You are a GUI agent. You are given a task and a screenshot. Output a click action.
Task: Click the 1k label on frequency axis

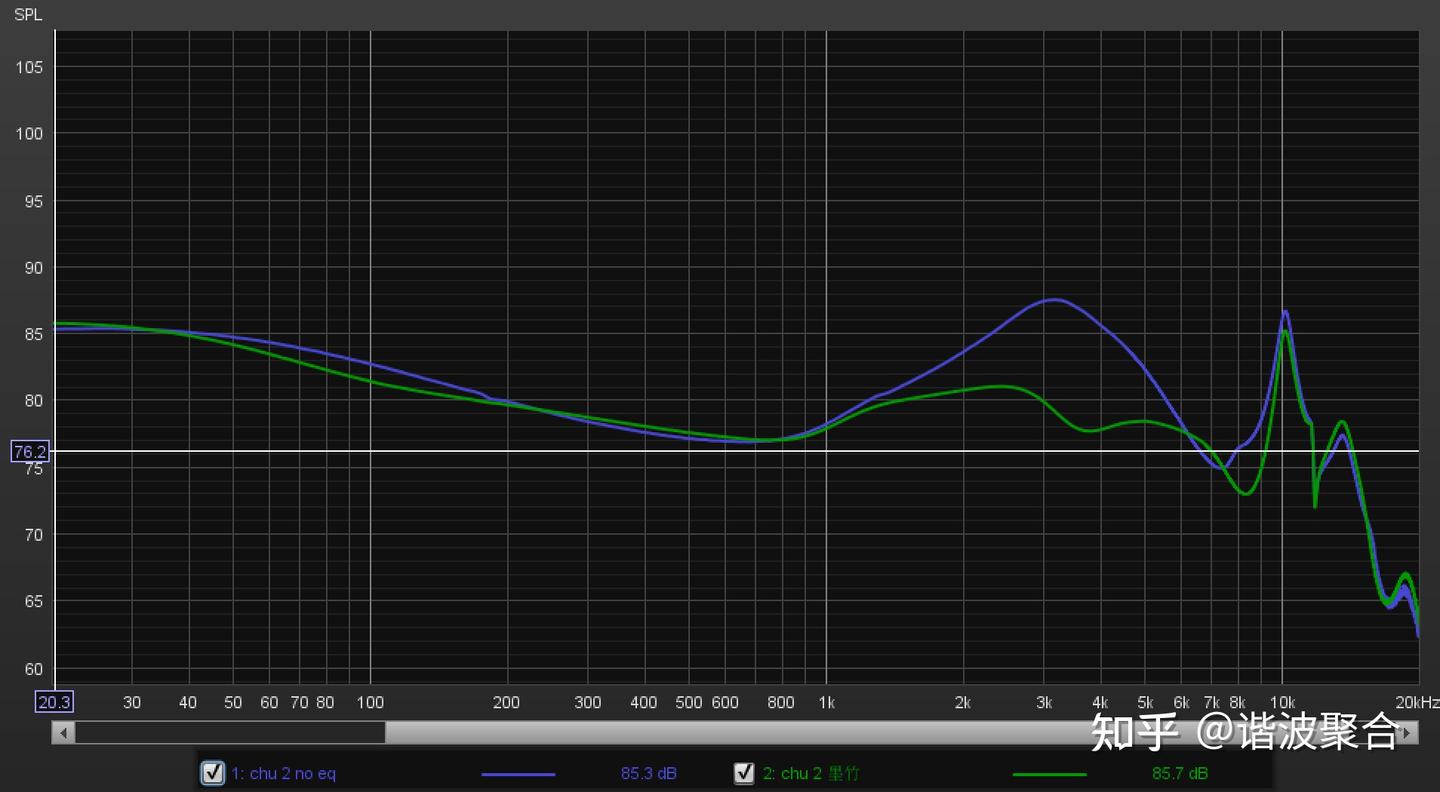click(x=826, y=703)
